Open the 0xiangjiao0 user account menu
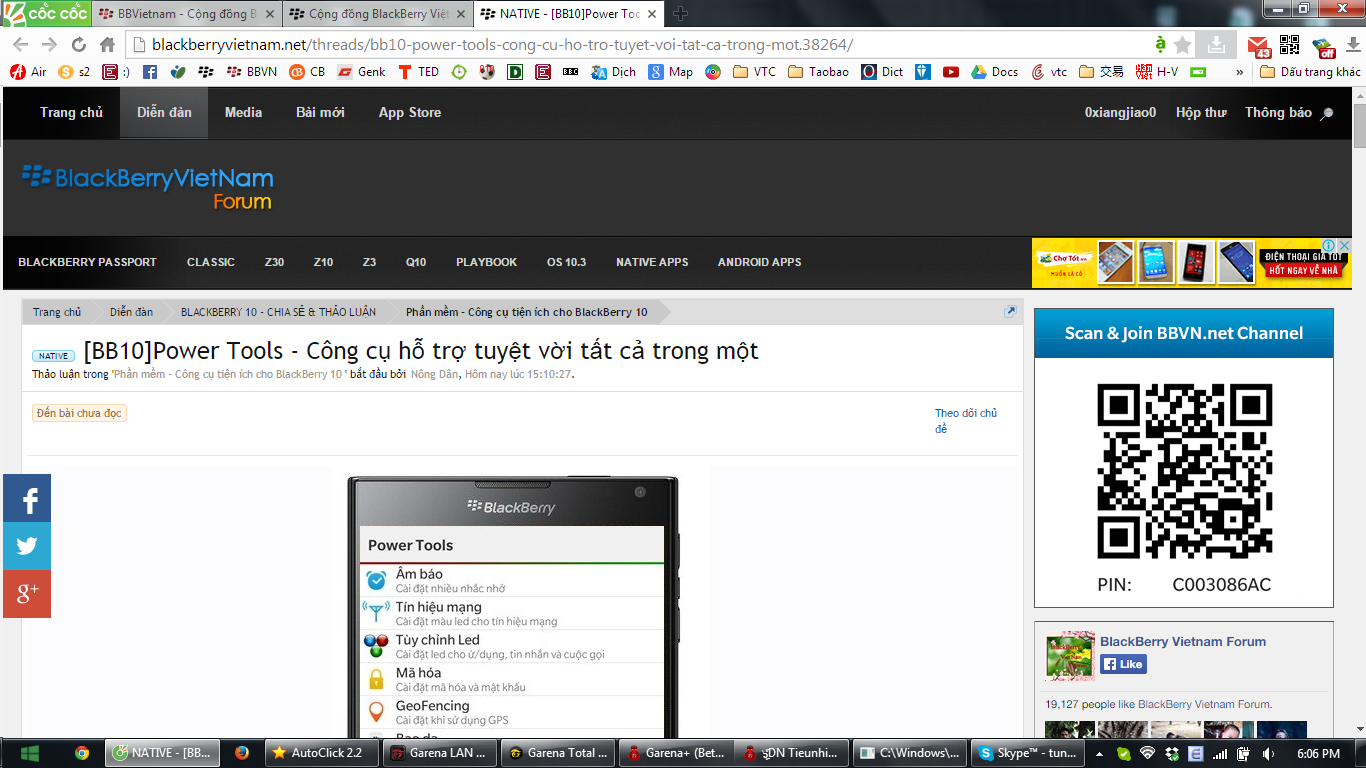Image resolution: width=1366 pixels, height=768 pixels. [x=1120, y=113]
